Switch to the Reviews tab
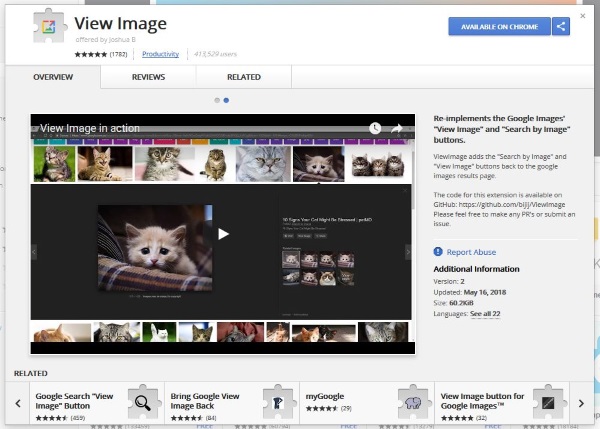 148,77
